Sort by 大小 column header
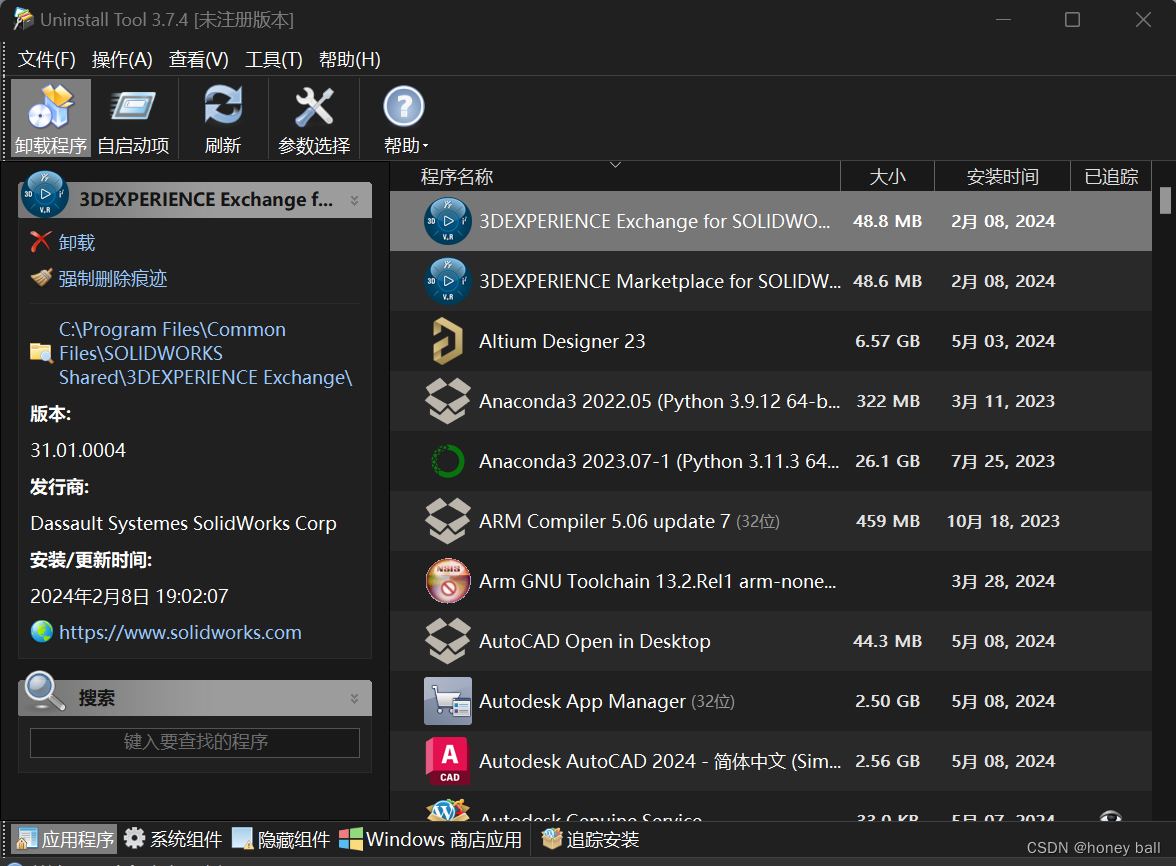 click(887, 176)
